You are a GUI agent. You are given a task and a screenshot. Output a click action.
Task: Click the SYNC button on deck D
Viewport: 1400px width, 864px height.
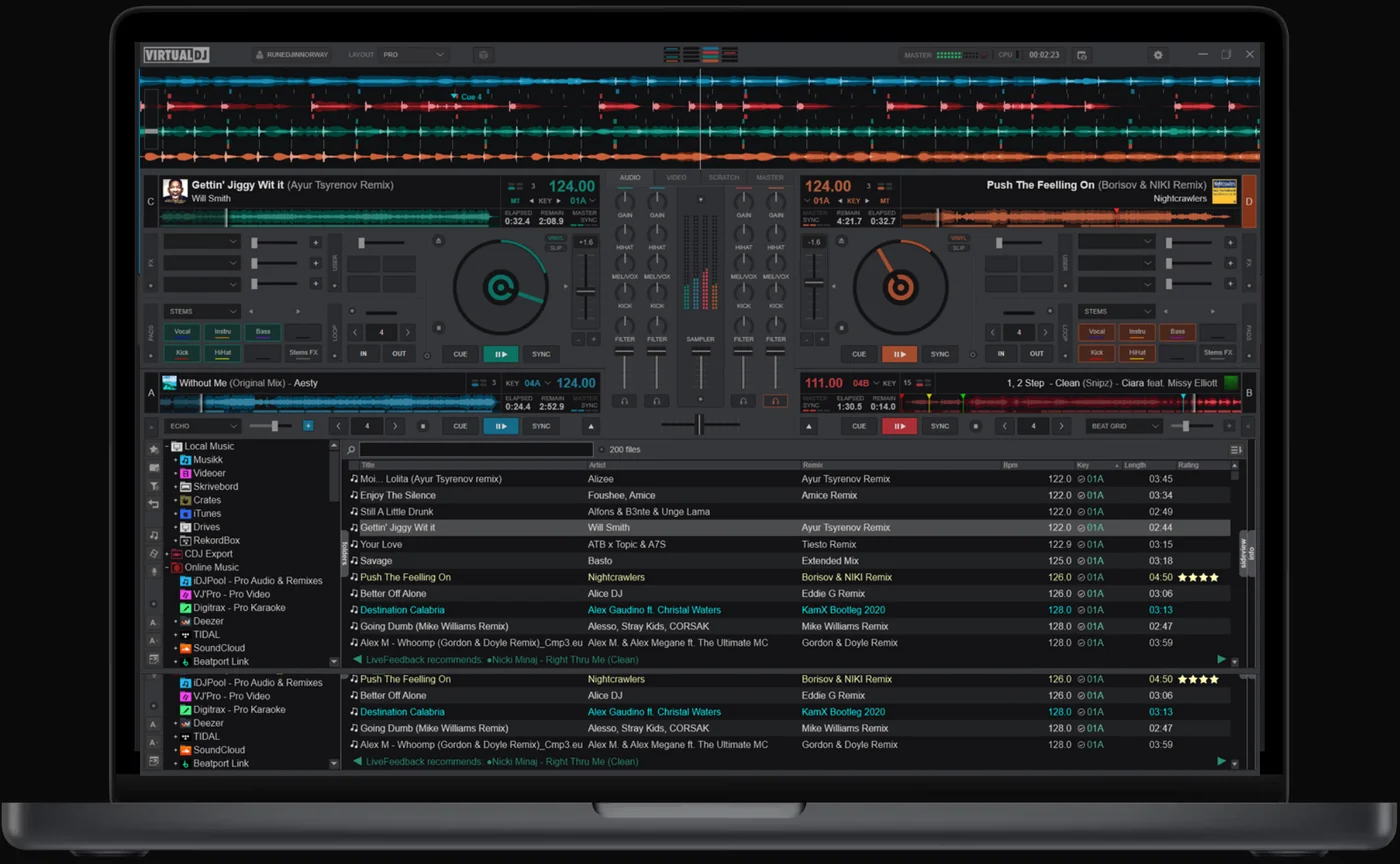[x=940, y=354]
